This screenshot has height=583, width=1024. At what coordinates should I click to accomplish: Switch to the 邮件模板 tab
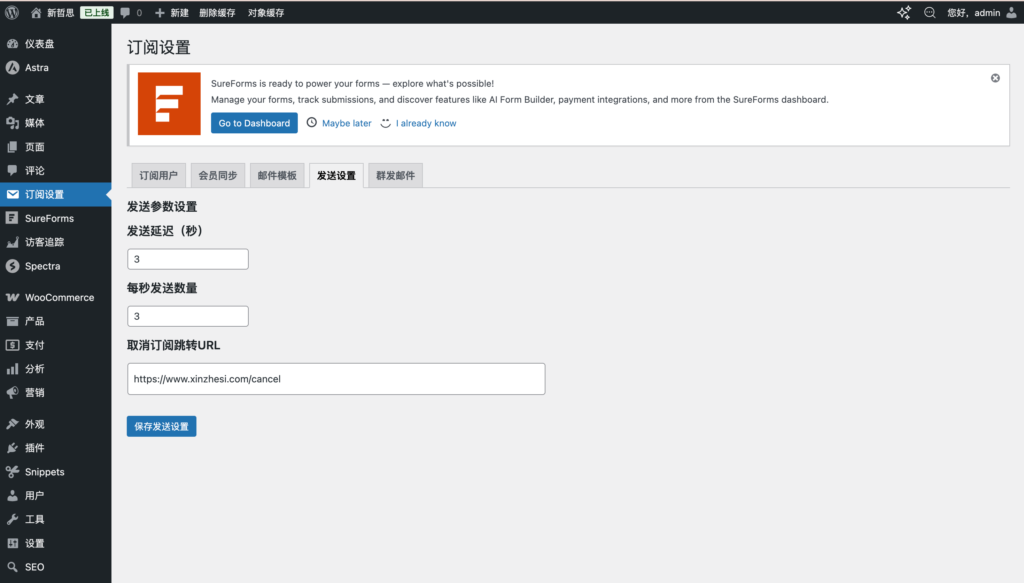pyautogui.click(x=277, y=176)
